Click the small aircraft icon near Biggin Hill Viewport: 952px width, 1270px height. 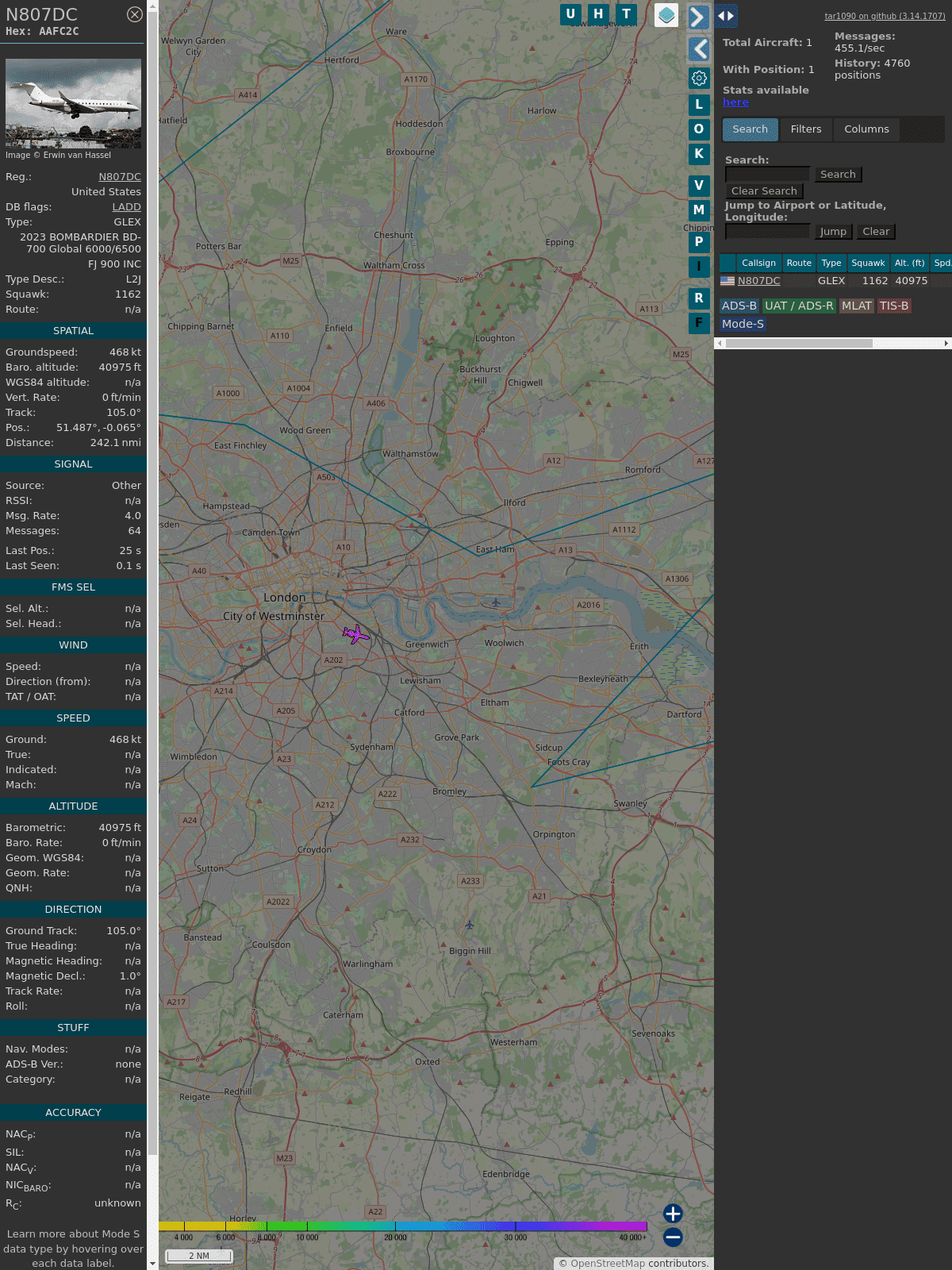(x=470, y=925)
